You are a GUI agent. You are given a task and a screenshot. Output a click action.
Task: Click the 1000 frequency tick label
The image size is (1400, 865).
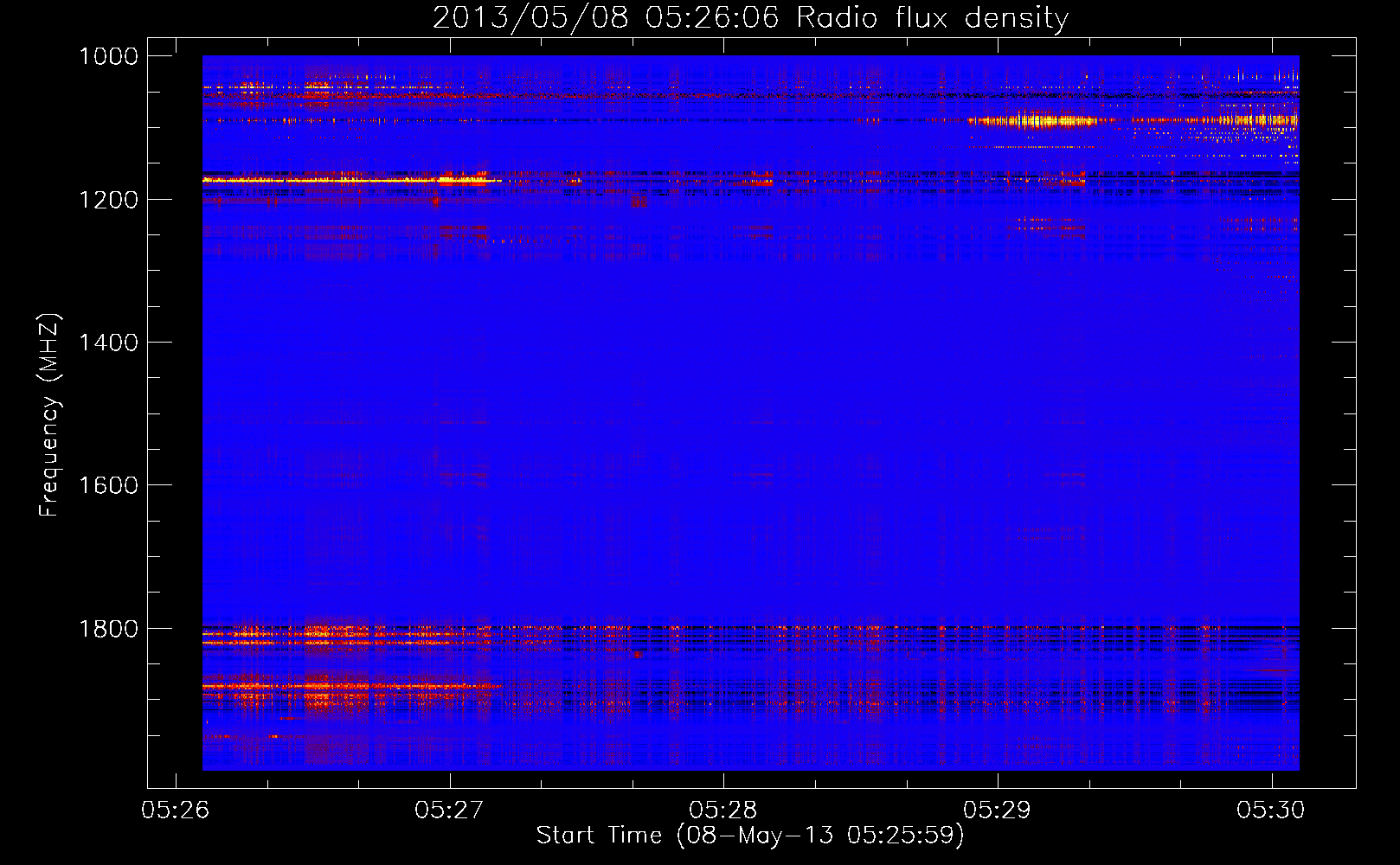(108, 56)
